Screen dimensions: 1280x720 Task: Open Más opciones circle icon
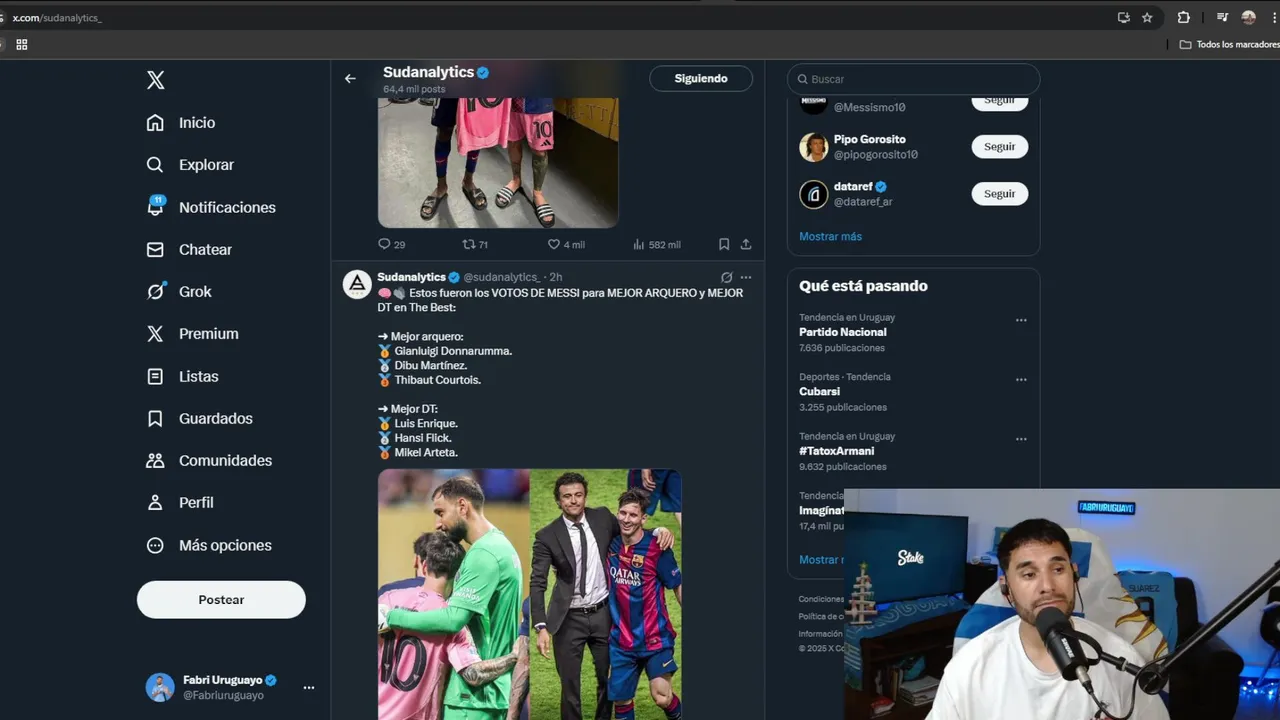(x=155, y=546)
